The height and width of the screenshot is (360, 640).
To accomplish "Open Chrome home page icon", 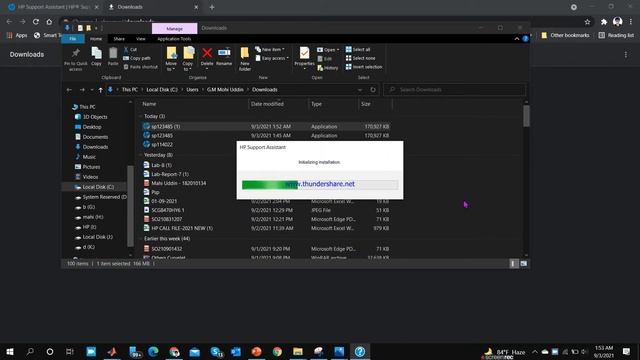I will [x=49, y=22].
